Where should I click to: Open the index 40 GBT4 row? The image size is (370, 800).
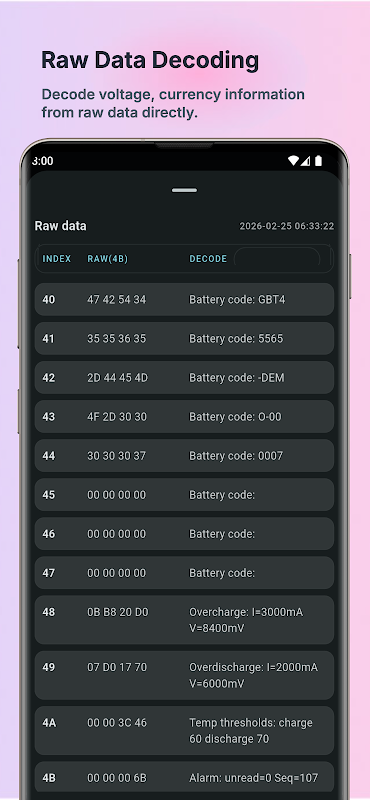tap(184, 299)
